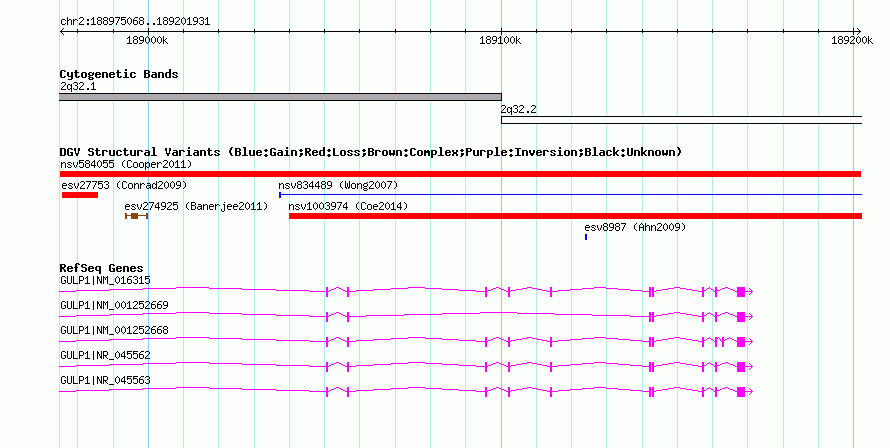Click the left arrow at ruler start
890x448 pixels.
coord(63,32)
